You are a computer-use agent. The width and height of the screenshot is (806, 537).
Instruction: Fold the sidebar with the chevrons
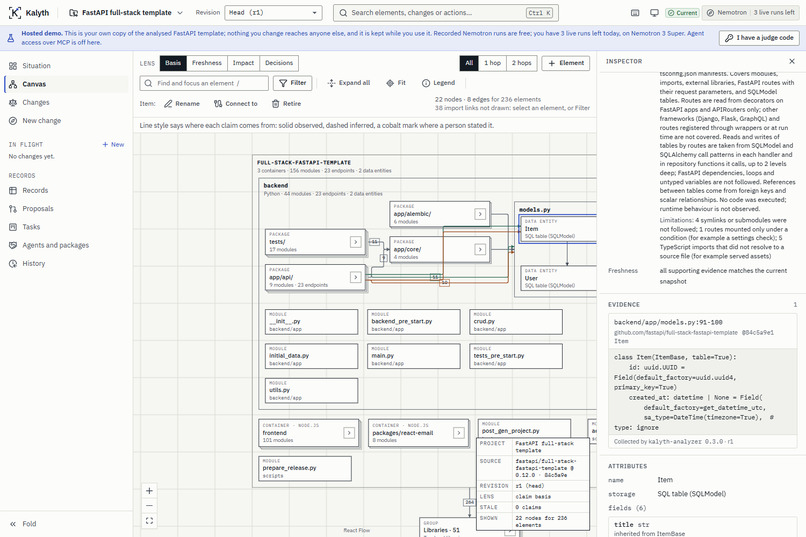[13, 524]
